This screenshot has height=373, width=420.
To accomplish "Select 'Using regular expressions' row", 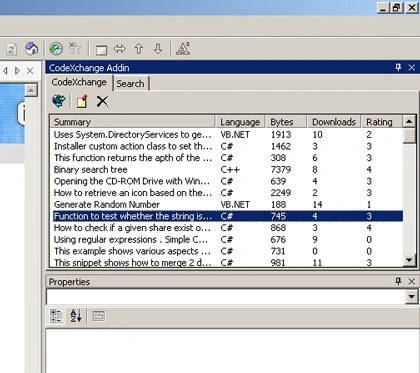I will [227, 239].
